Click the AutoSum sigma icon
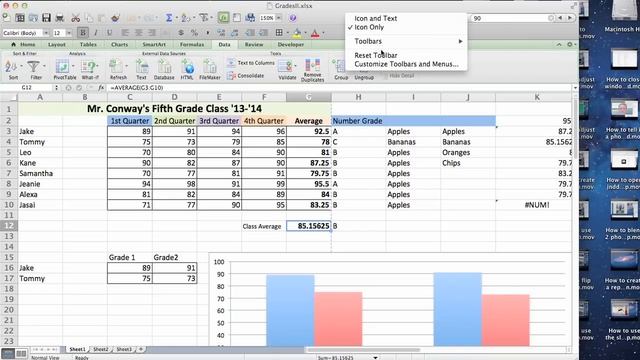Screen dimensions: 640x360 169,18
